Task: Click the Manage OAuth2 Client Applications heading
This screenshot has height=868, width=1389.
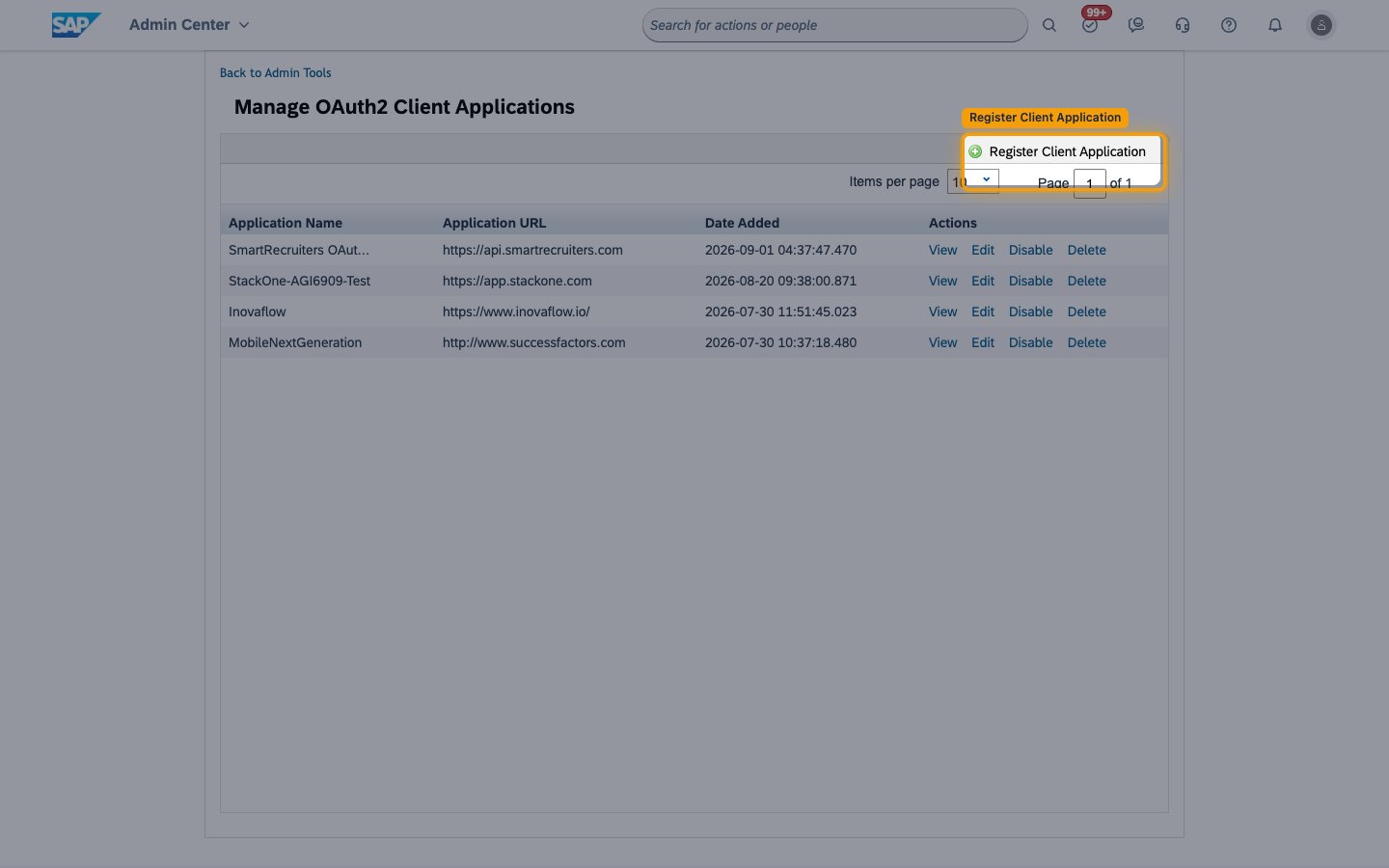Action: [x=404, y=107]
